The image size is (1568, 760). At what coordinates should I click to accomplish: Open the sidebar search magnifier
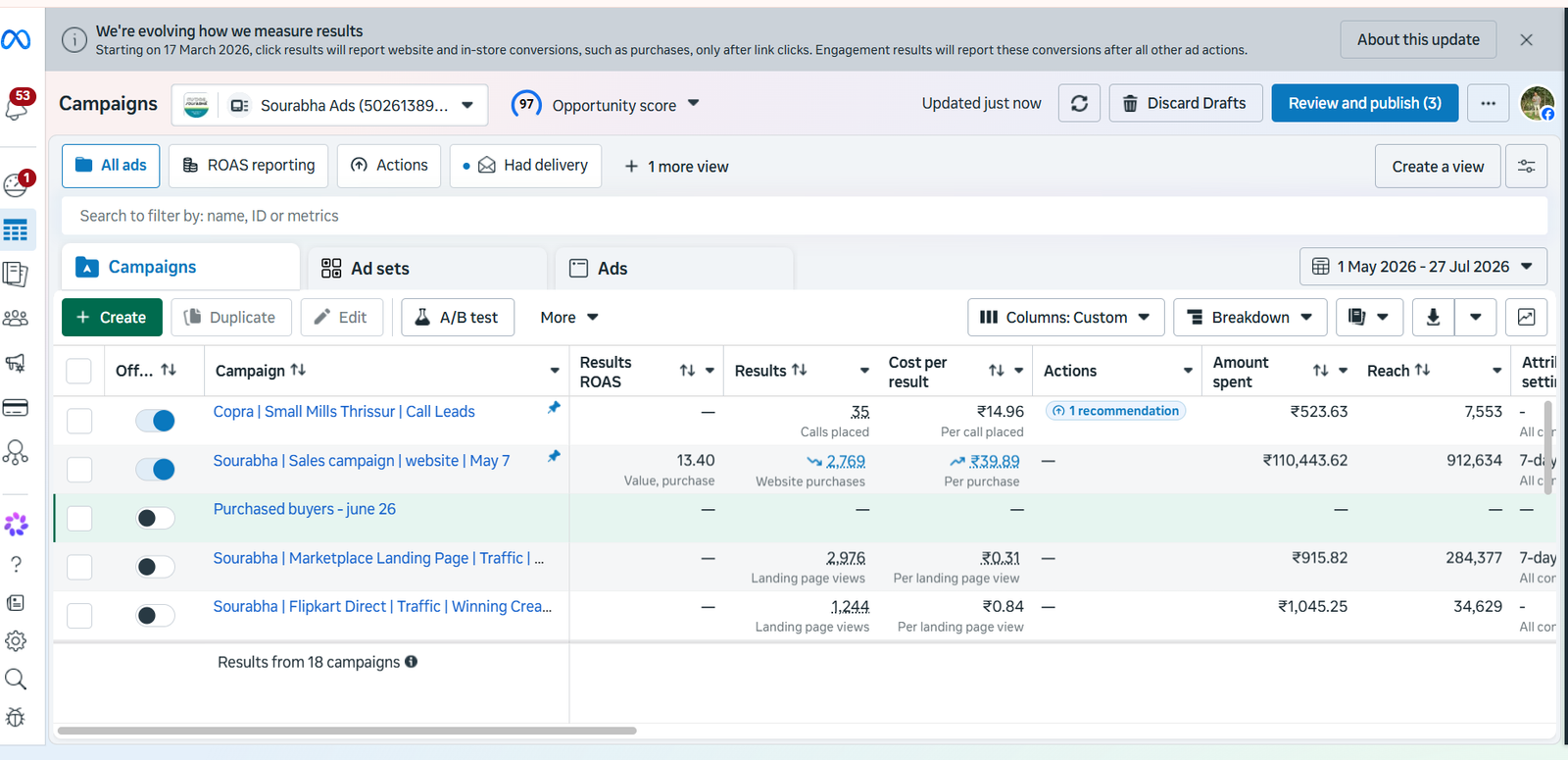click(x=16, y=679)
